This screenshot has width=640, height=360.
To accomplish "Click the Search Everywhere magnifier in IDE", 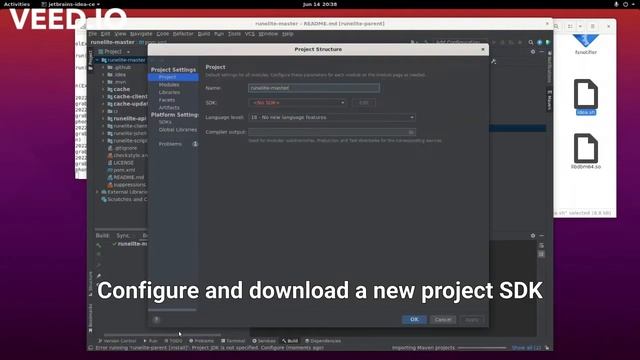I will [x=531, y=42].
